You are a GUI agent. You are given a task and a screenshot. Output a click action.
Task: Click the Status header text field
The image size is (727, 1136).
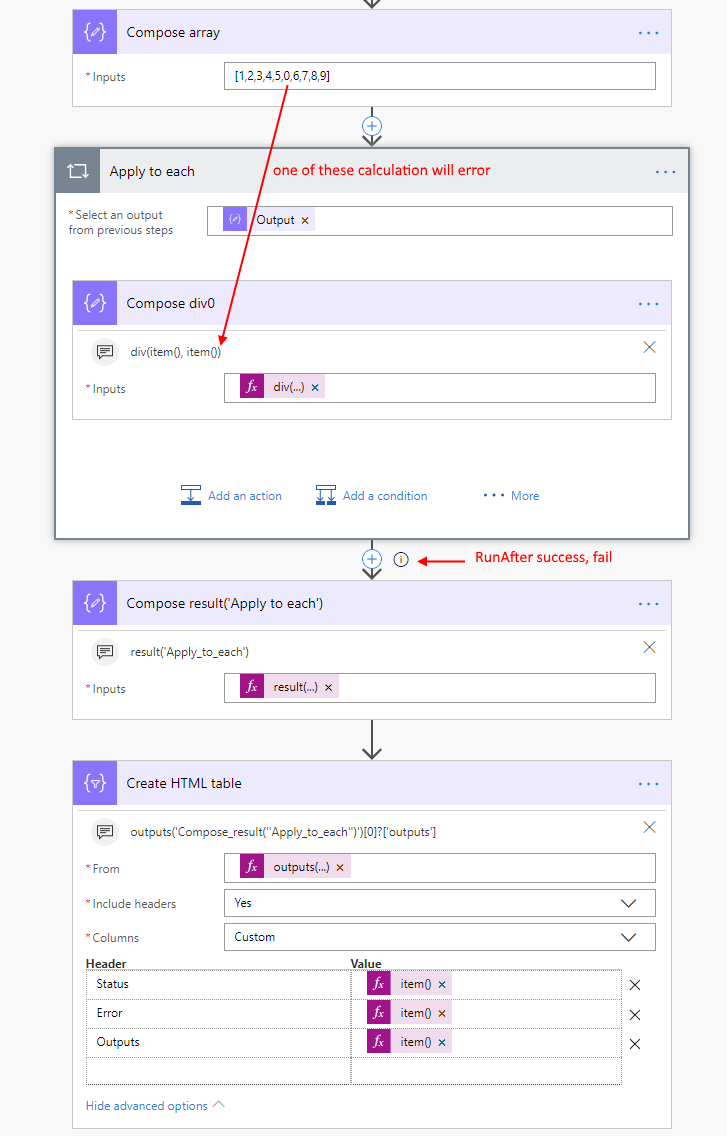click(x=218, y=985)
